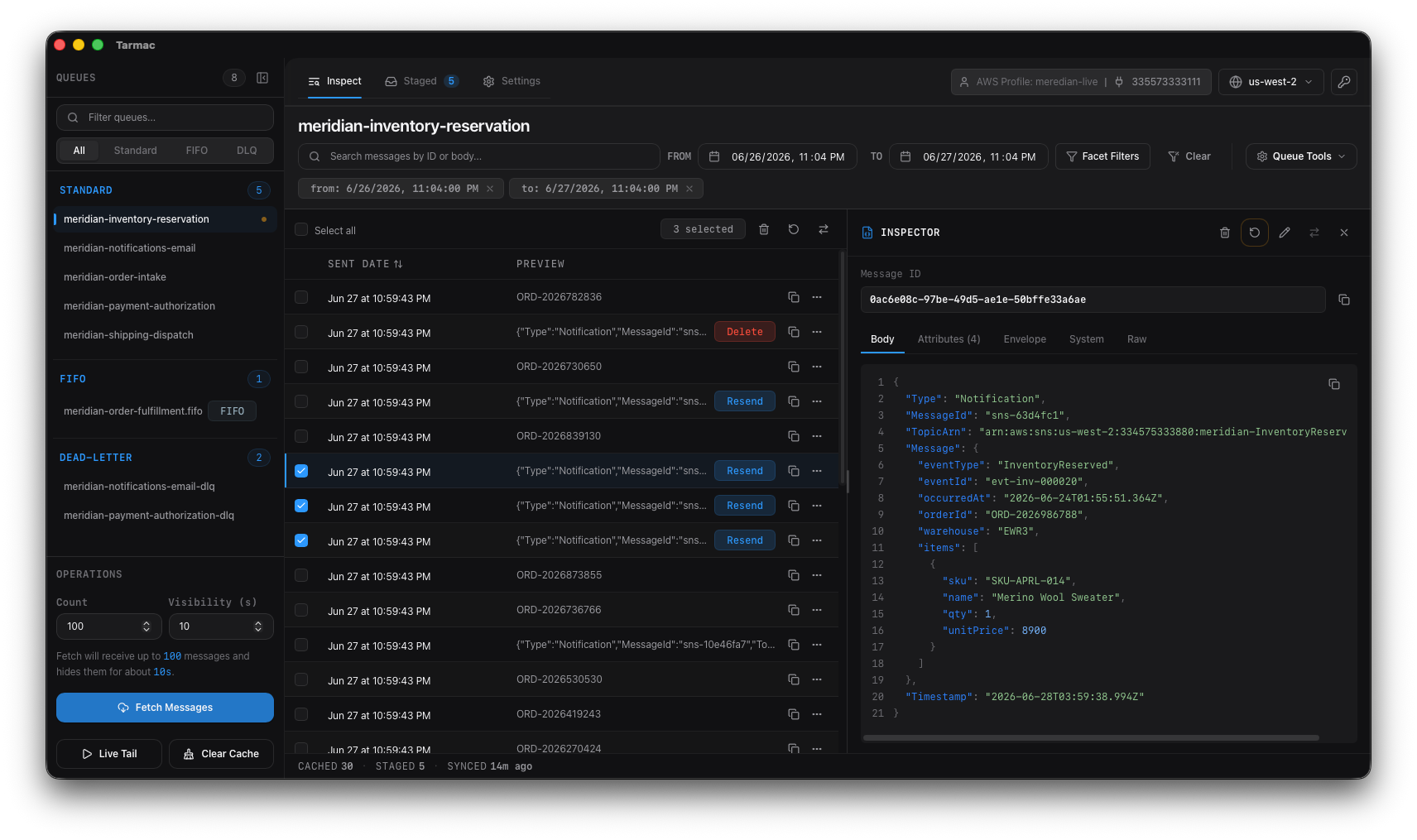Open the Attributes (4) tab
The width and height of the screenshot is (1417, 840).
[949, 339]
